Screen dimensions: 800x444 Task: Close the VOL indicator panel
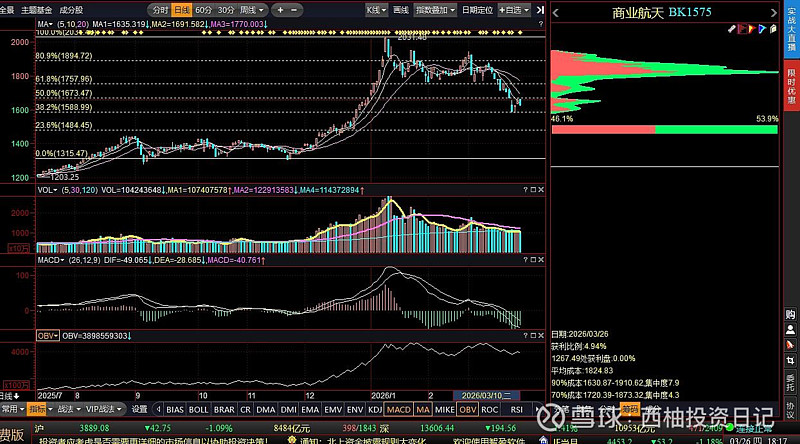(541, 190)
